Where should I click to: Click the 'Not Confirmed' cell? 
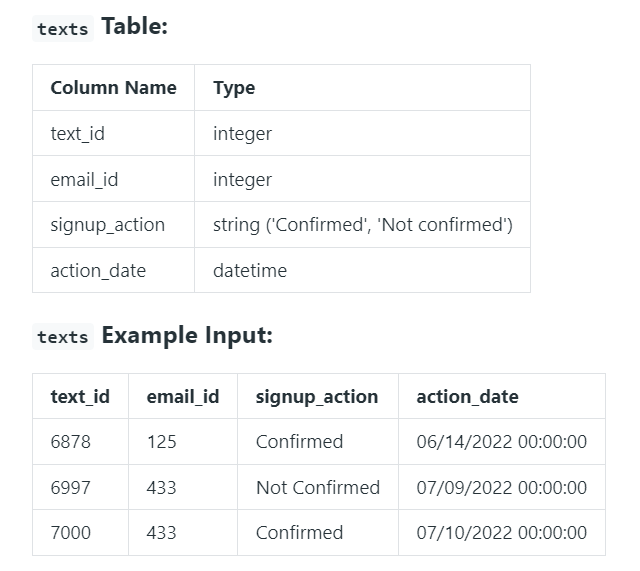point(318,487)
